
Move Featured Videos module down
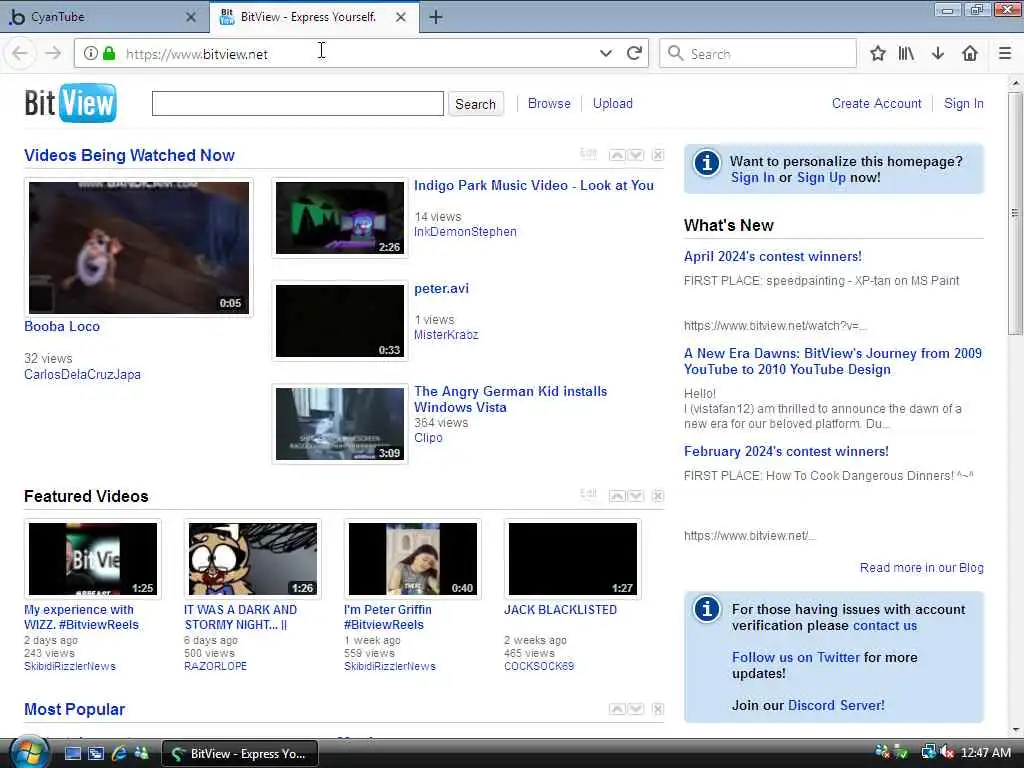point(636,496)
